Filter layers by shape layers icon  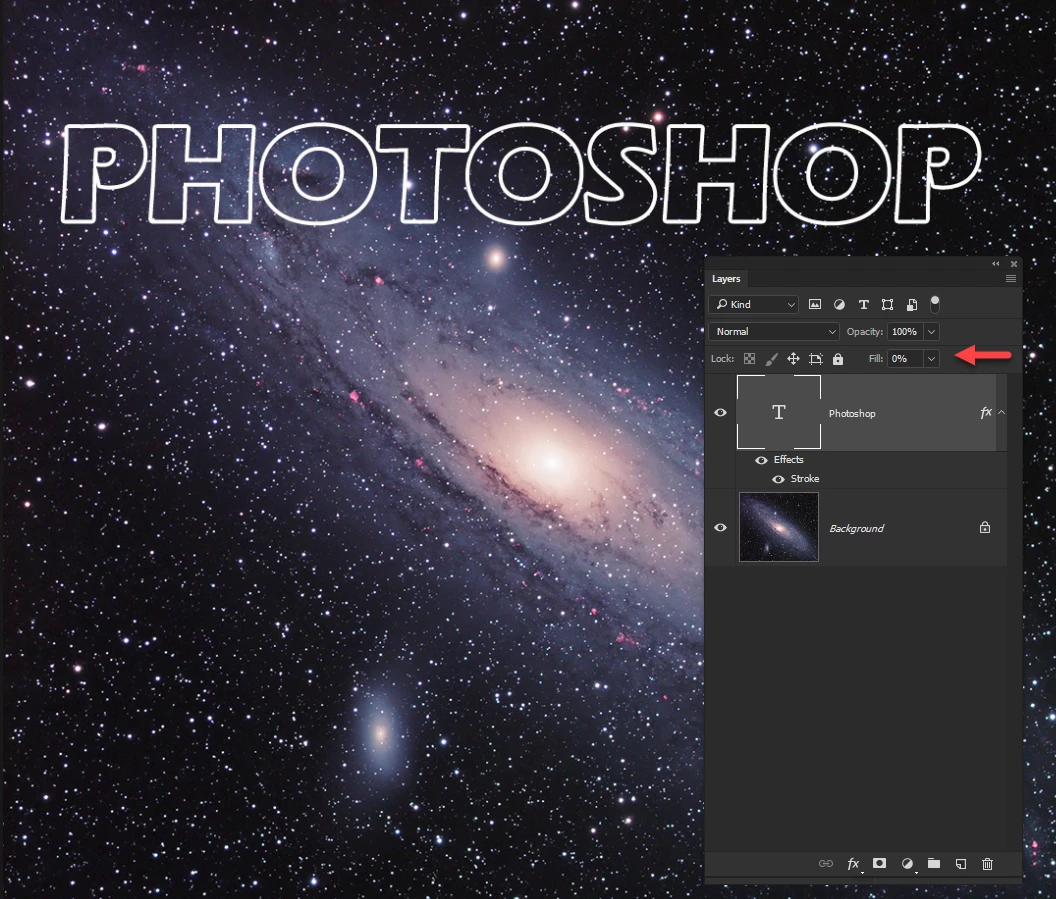(x=888, y=304)
